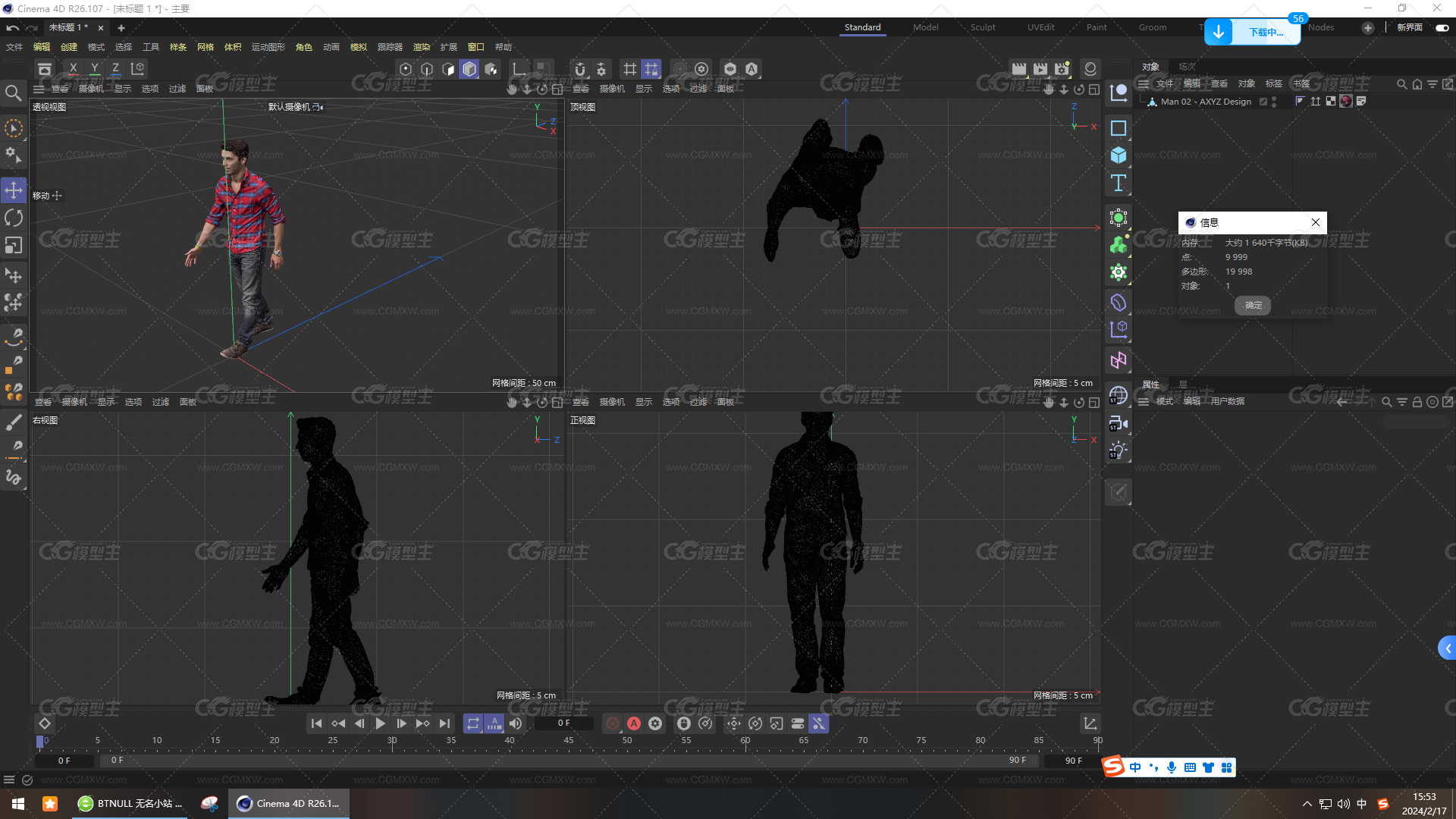The height and width of the screenshot is (819, 1456).
Task: Toggle Y axis lock
Action: [x=94, y=69]
